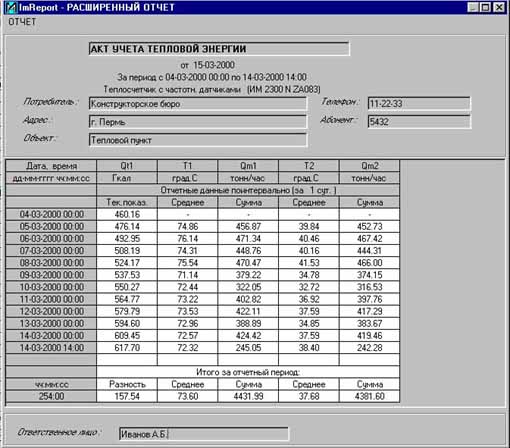The image size is (510, 448).
Task: Click Qt1 value 476.14
Action: click(127, 227)
